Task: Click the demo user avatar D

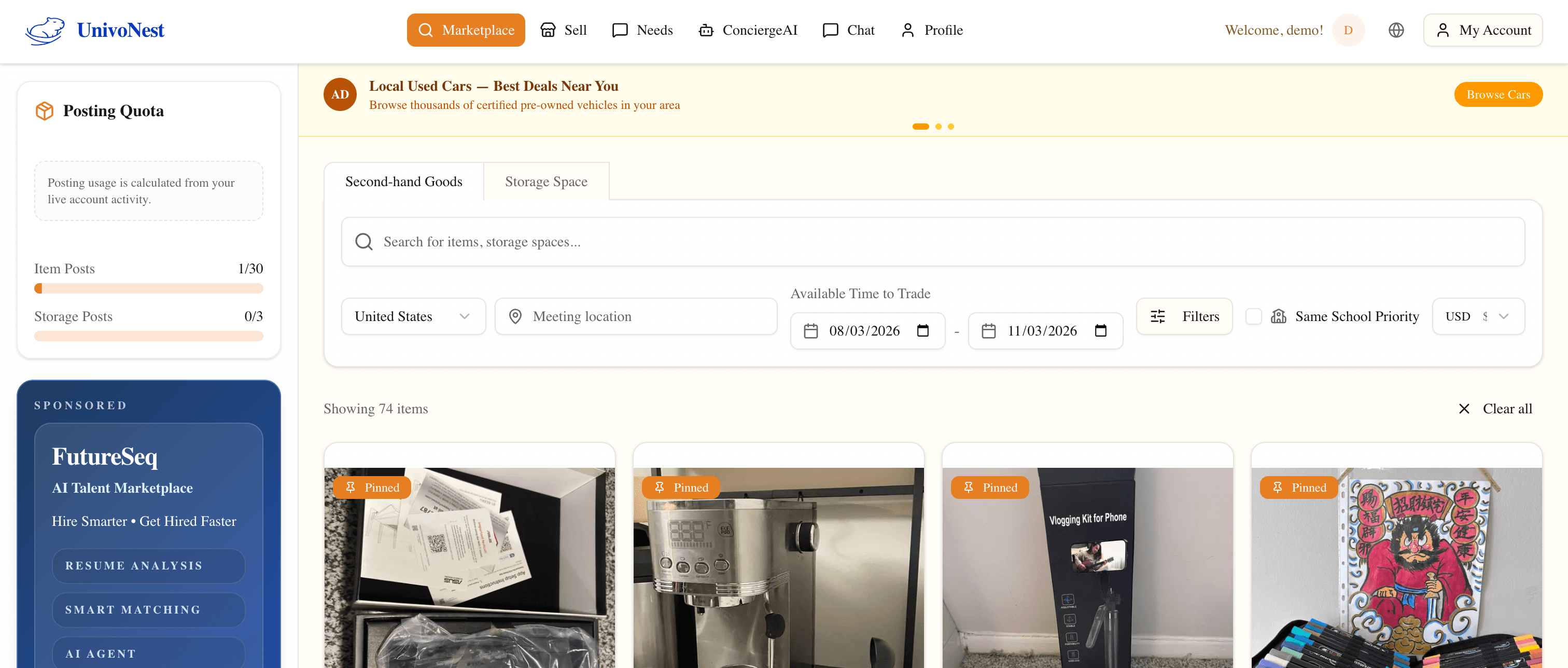Action: tap(1348, 30)
